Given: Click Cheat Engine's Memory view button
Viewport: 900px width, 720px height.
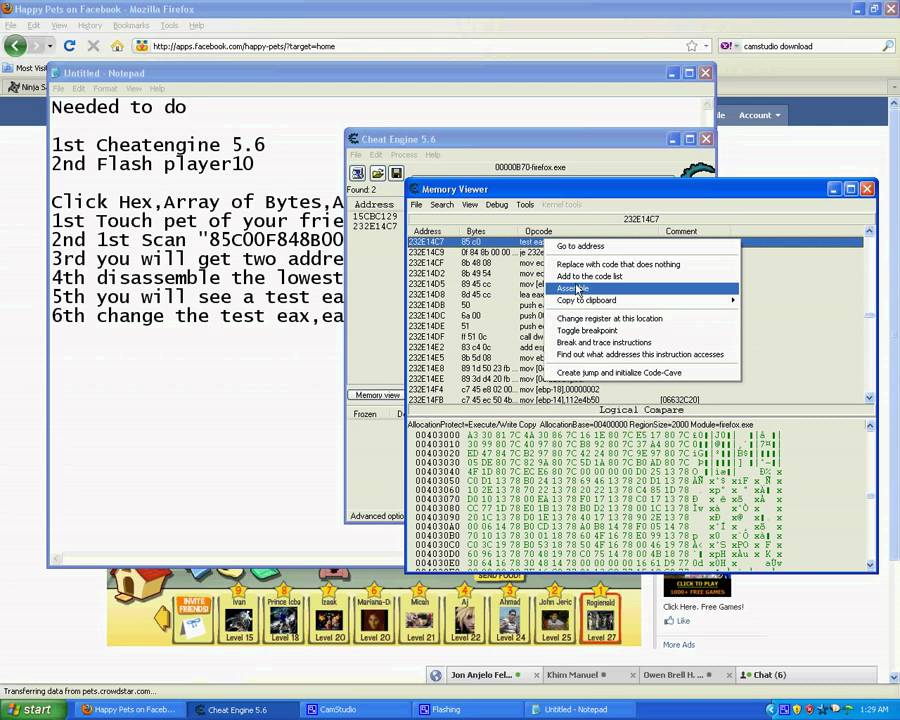Looking at the screenshot, I should (x=376, y=395).
